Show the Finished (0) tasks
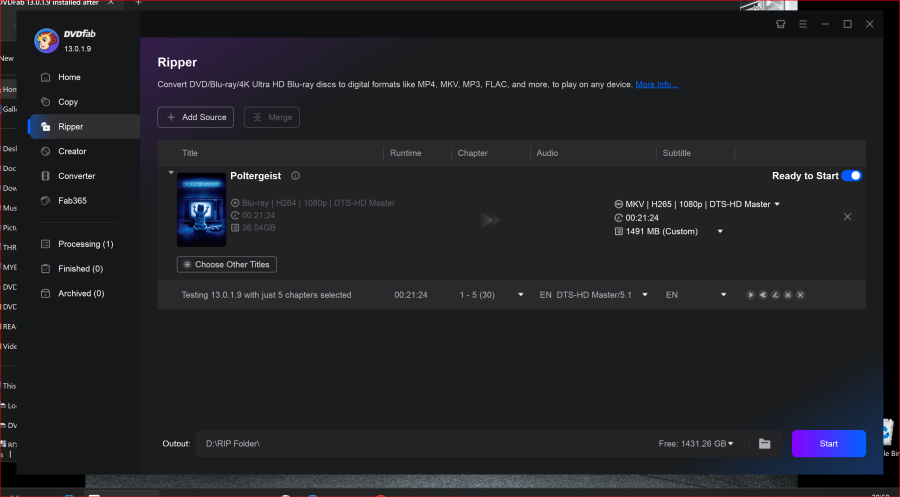Viewport: 900px width, 497px height. point(80,269)
